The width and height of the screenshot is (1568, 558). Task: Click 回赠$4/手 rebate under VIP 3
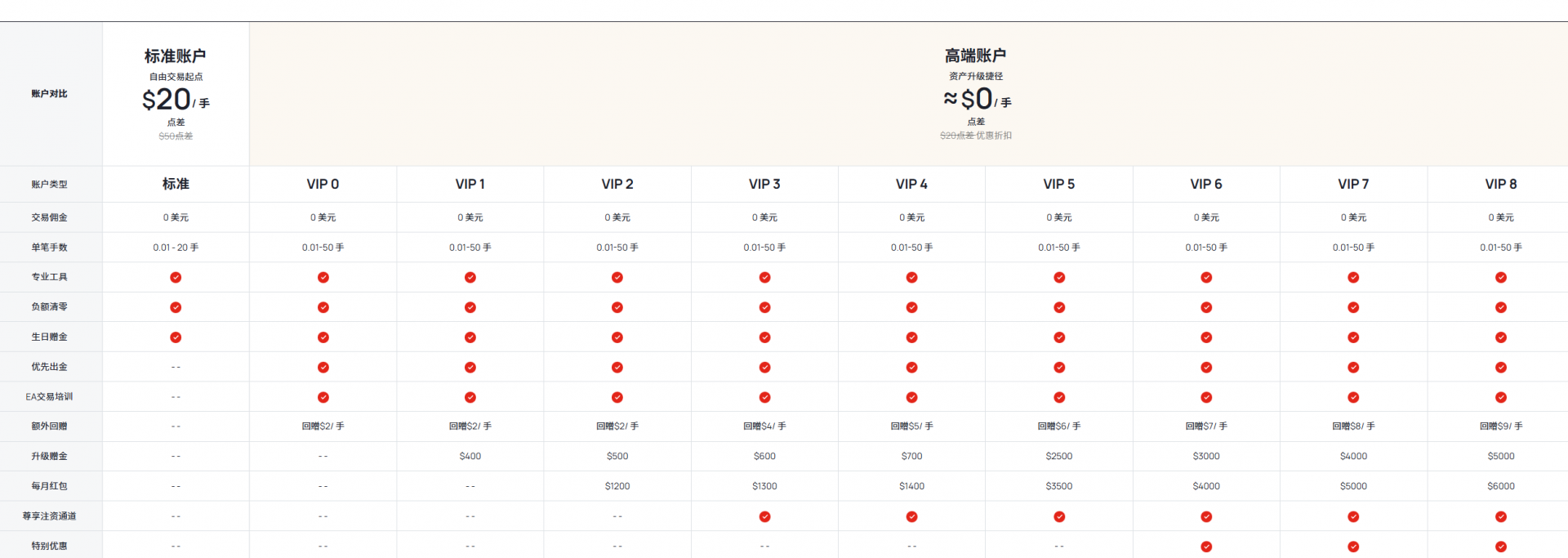pyautogui.click(x=764, y=426)
